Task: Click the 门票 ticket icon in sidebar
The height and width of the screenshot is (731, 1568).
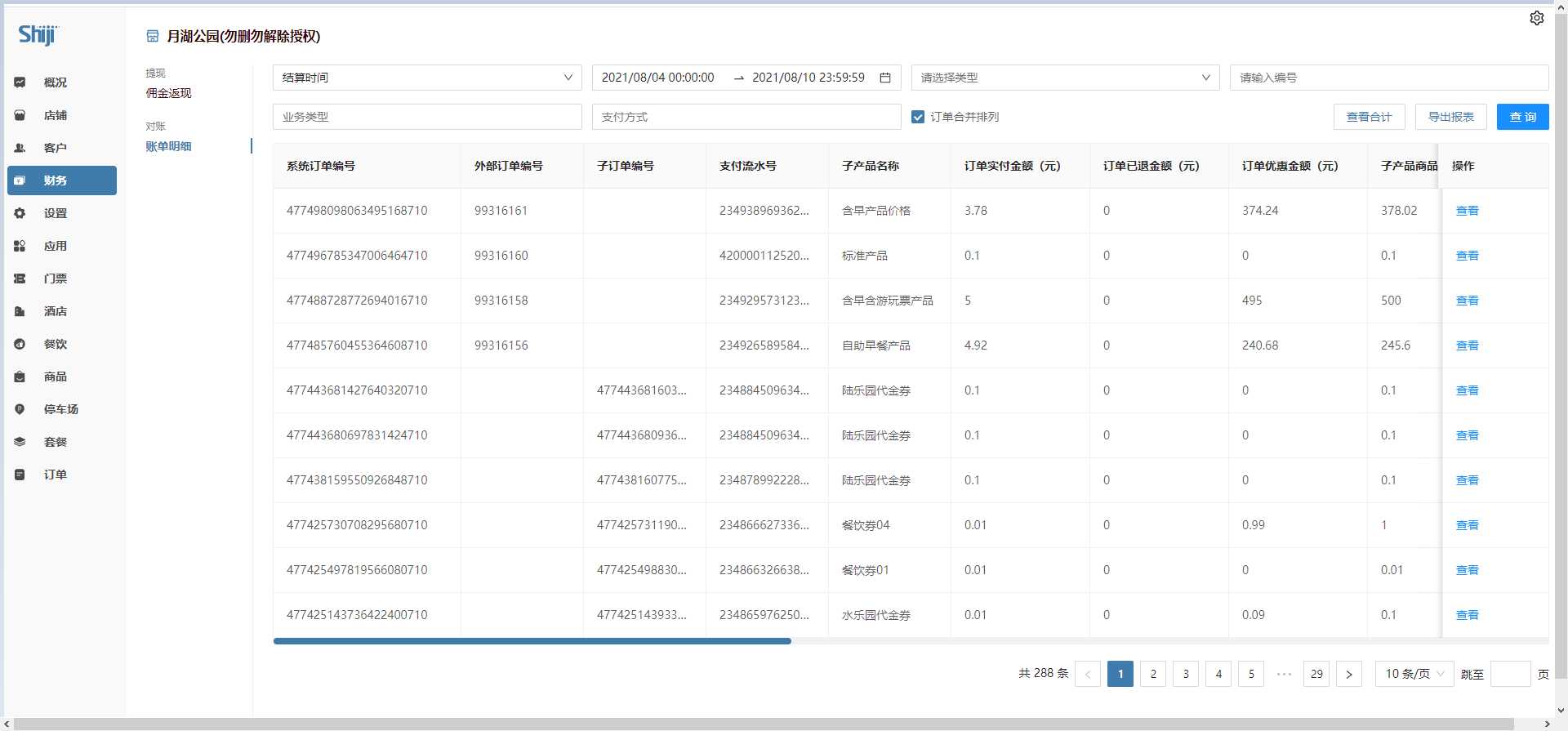Action: click(x=20, y=279)
